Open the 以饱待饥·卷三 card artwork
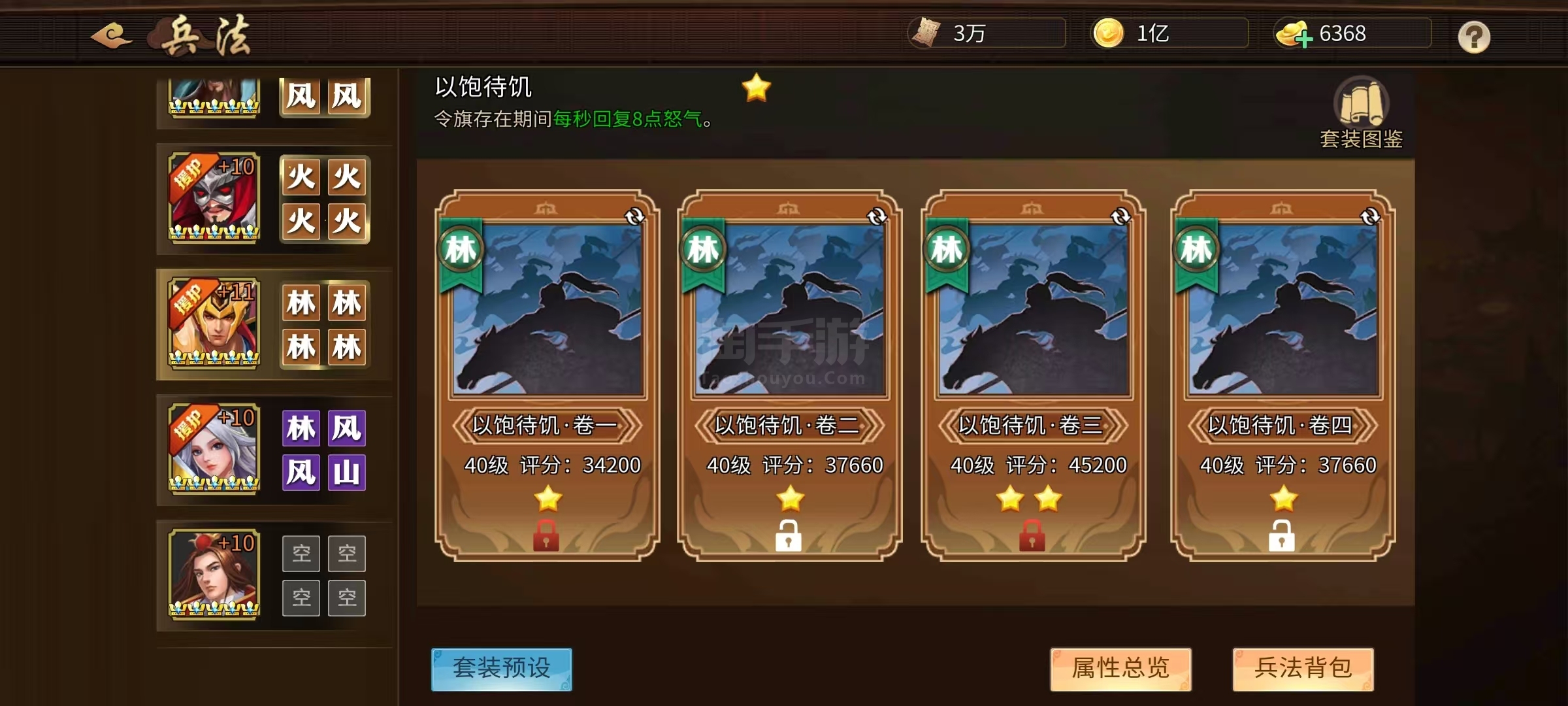This screenshot has height=706, width=1568. pyautogui.click(x=1034, y=310)
